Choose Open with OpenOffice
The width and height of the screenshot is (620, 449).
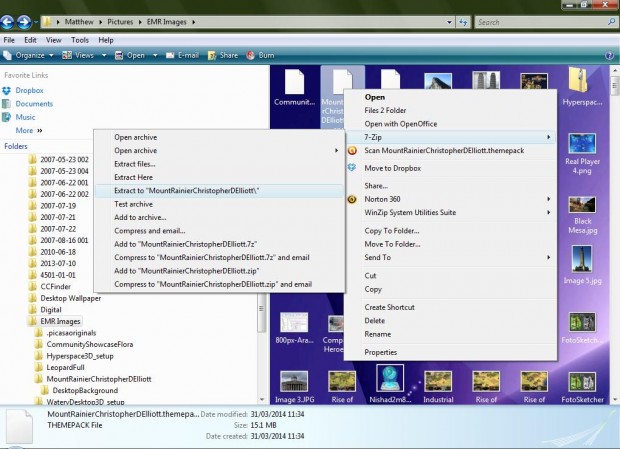(450, 124)
